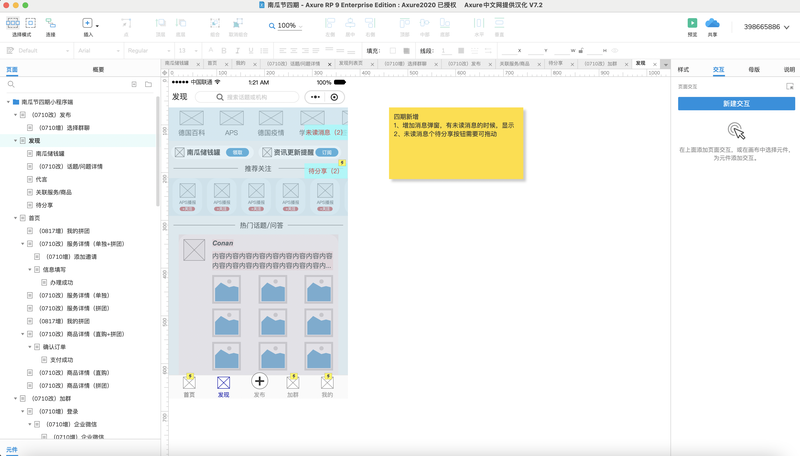Switch to the 说明 notes tab
This screenshot has height=456, width=800.
[x=789, y=69]
